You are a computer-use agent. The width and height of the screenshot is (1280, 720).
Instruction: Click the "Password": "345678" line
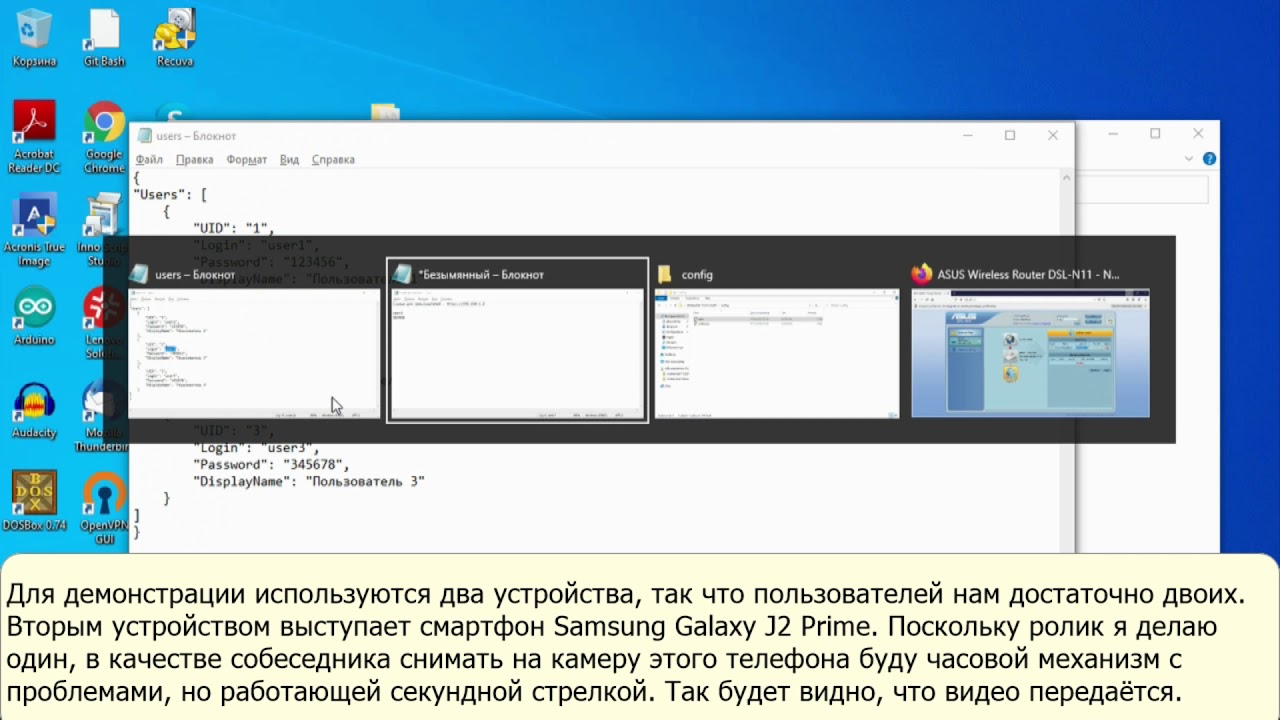tap(270, 465)
